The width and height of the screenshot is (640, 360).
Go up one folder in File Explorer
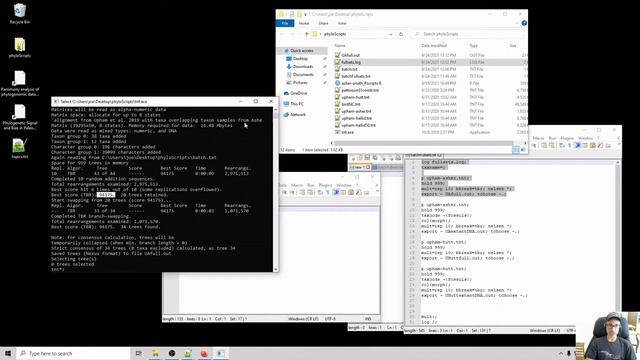307,34
